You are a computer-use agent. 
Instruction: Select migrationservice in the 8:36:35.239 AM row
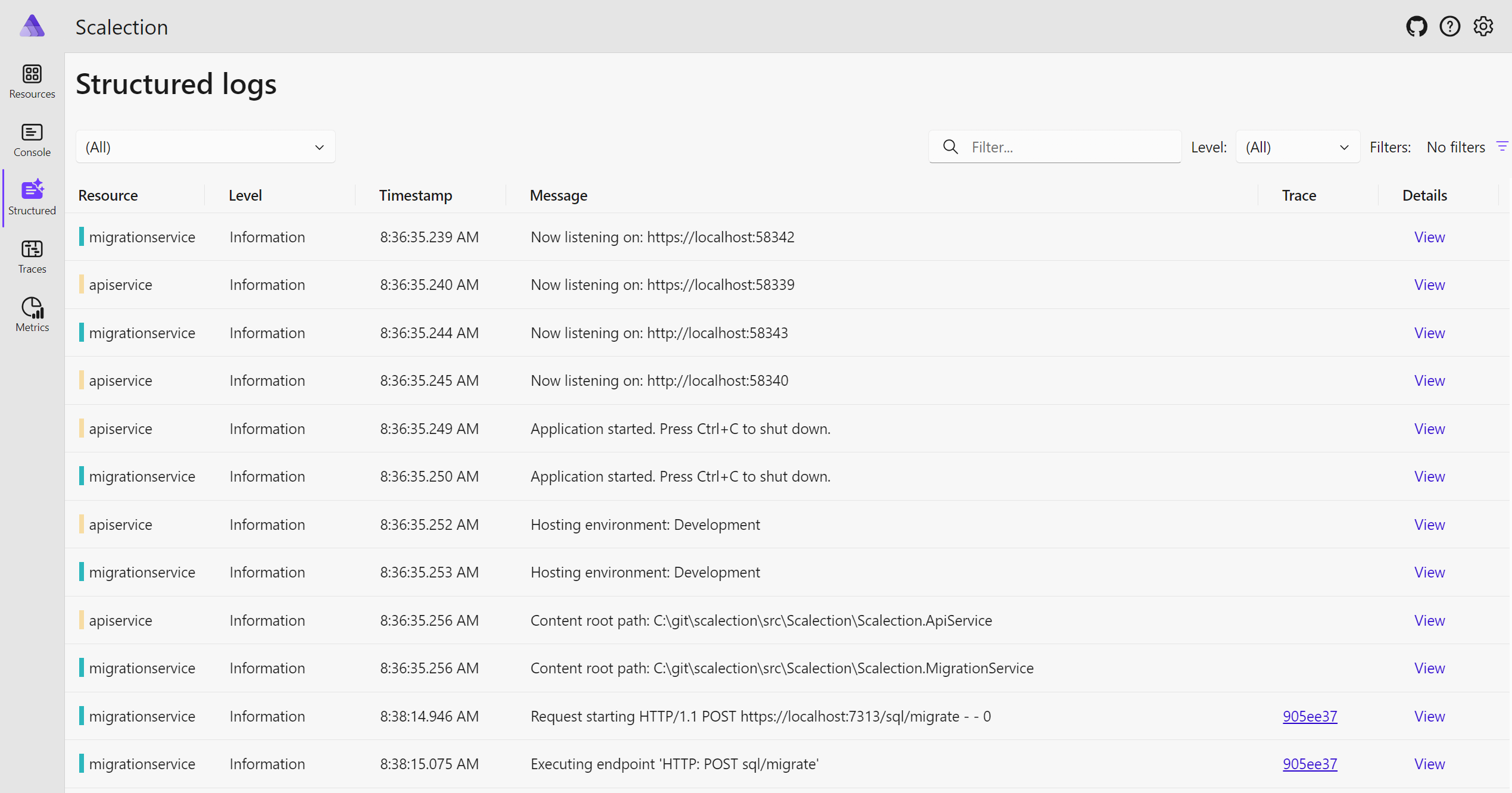click(142, 237)
